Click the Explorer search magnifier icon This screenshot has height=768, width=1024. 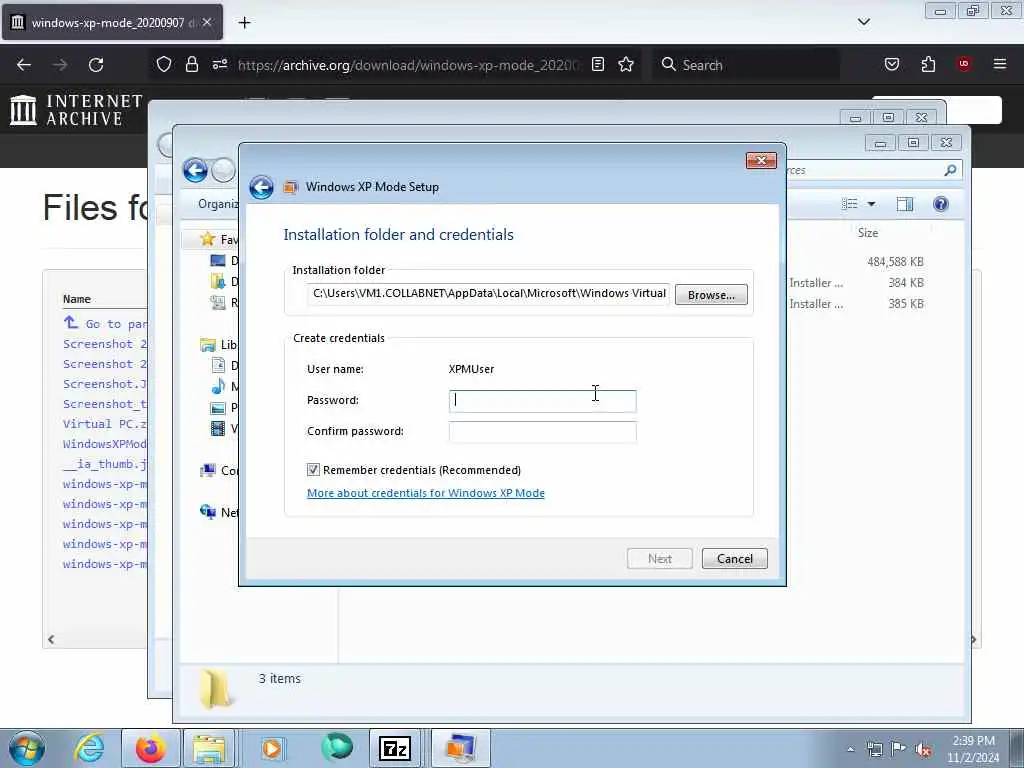(x=950, y=170)
